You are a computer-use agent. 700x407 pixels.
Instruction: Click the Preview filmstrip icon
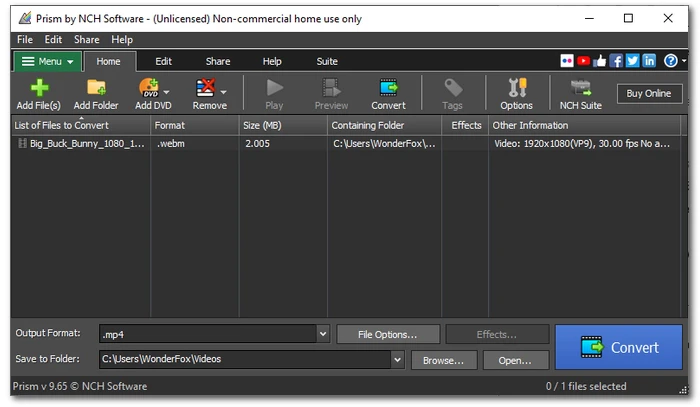coord(331,87)
